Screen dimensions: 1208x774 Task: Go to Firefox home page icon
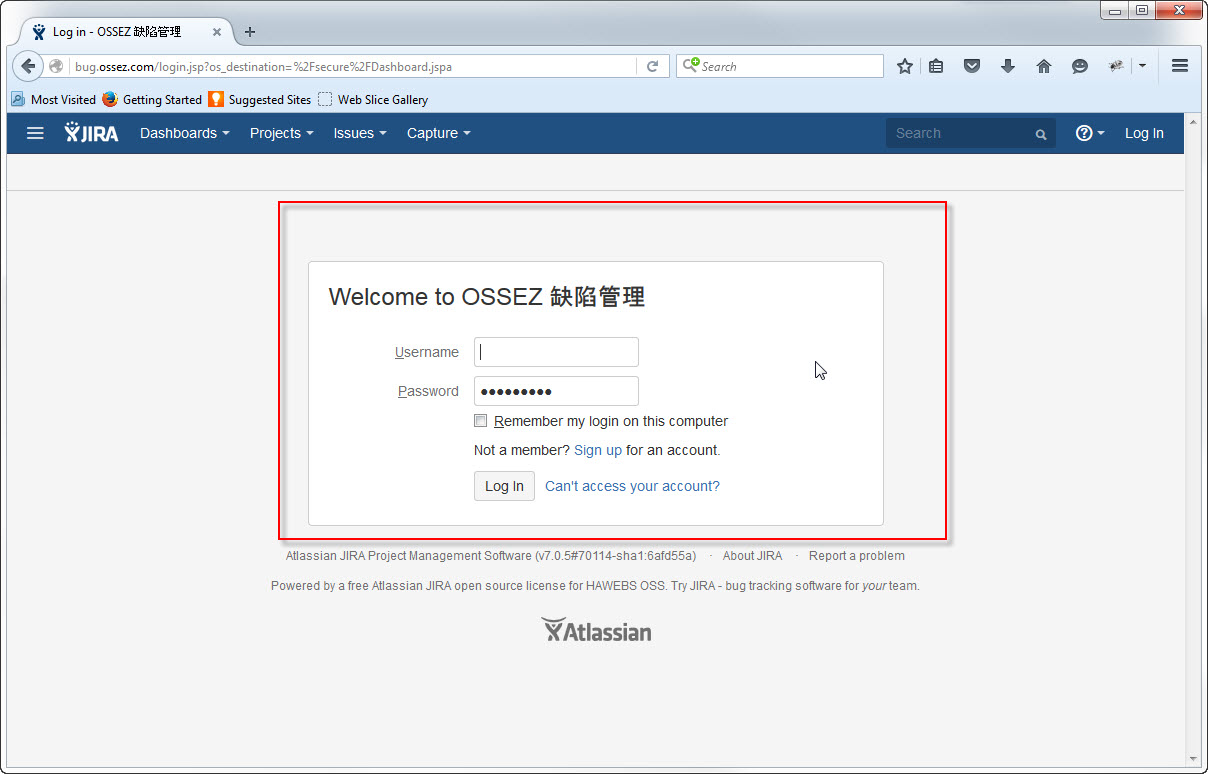click(1044, 66)
